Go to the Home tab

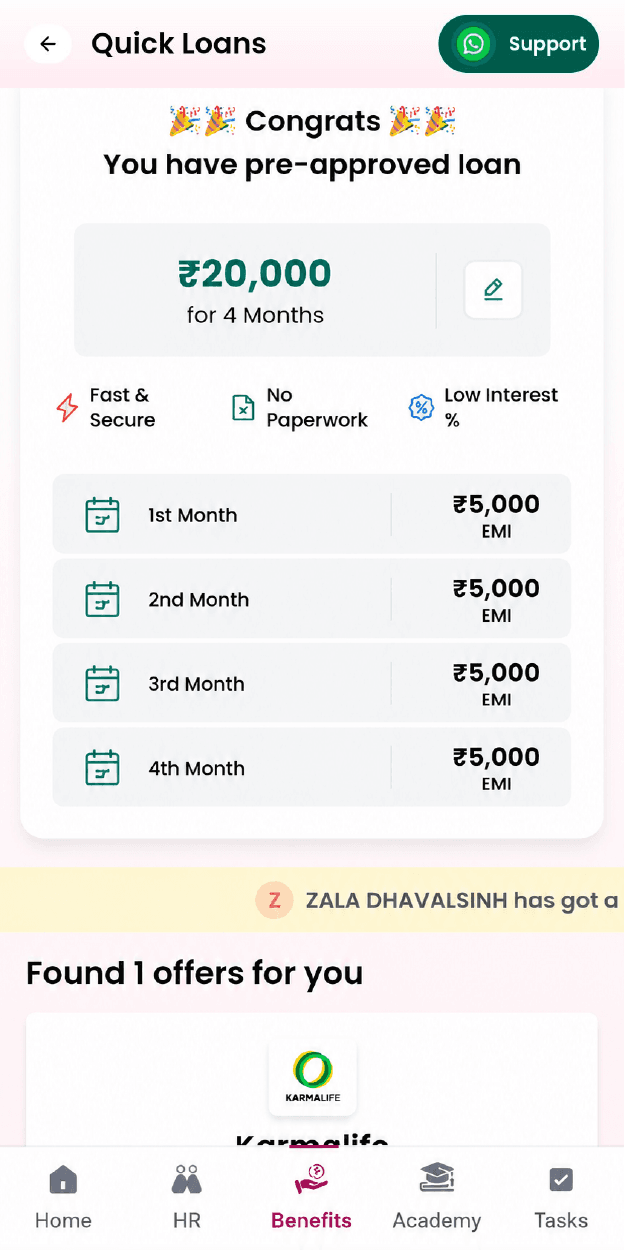[x=63, y=1198]
